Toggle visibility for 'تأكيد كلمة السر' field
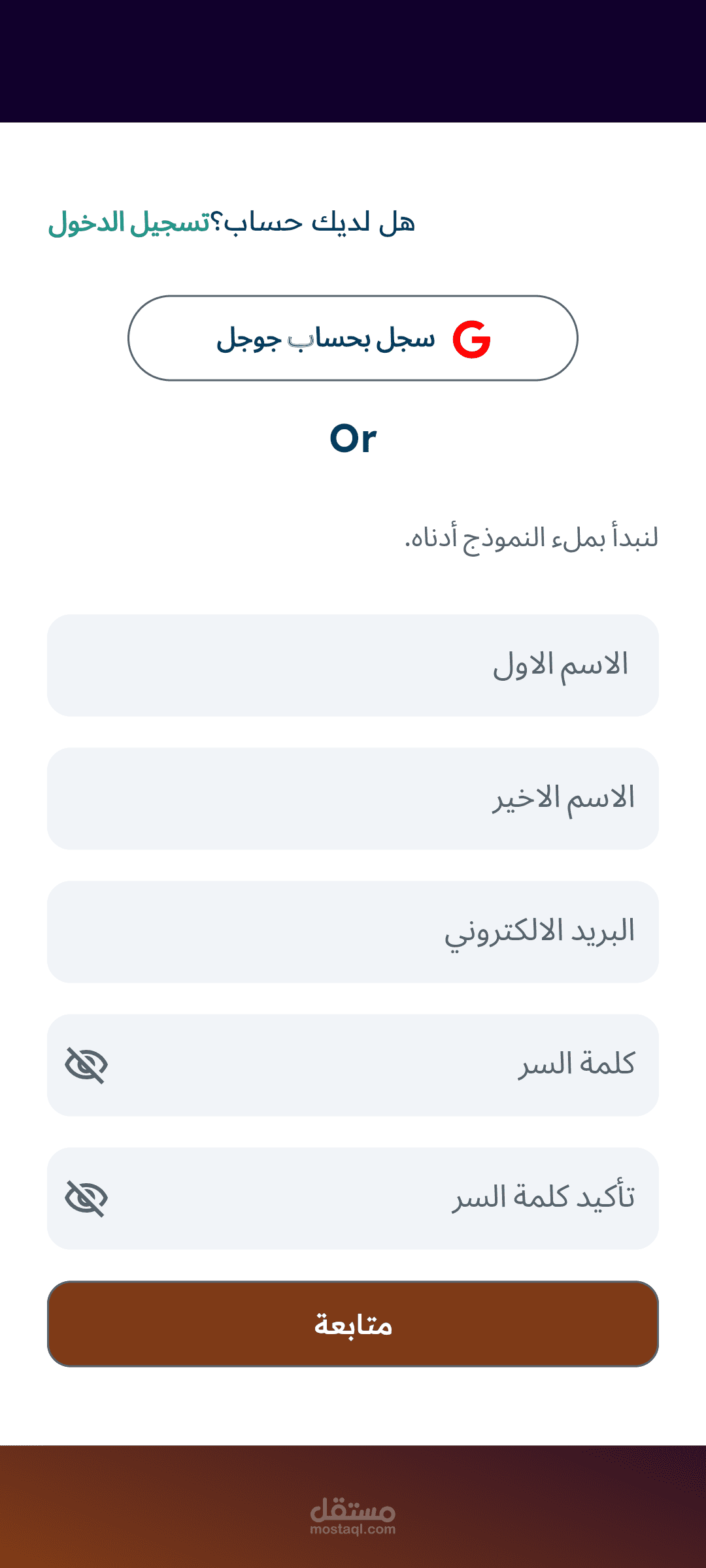 86,1198
